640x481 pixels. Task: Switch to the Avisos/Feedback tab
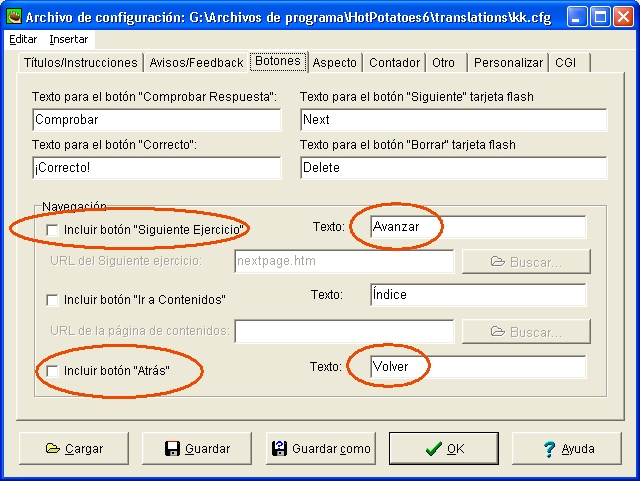[x=196, y=62]
